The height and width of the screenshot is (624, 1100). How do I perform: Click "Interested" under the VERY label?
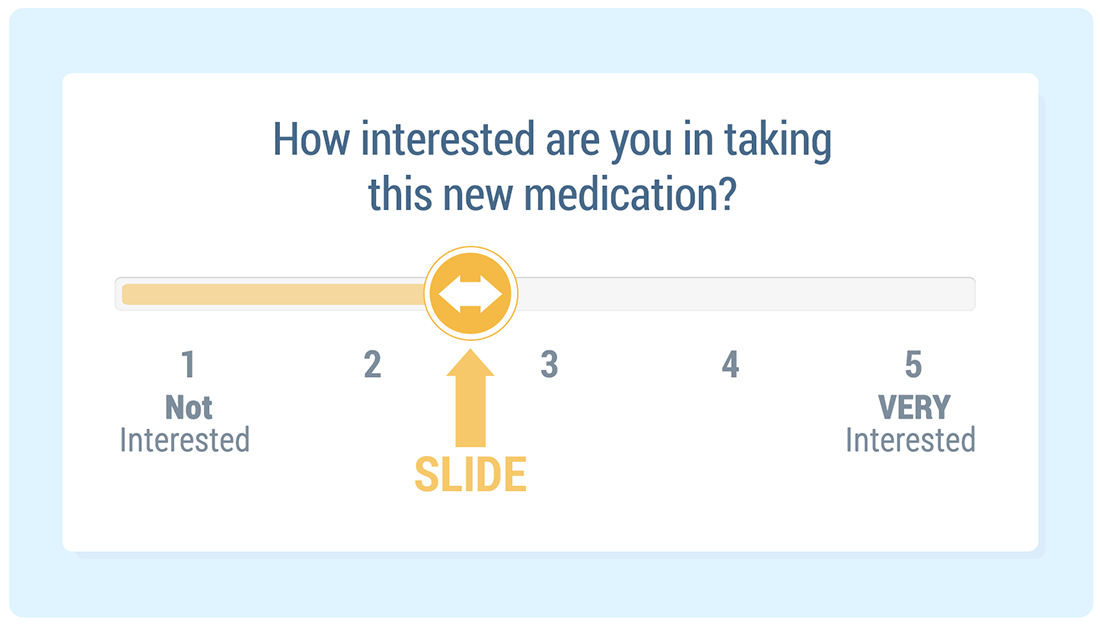(x=910, y=440)
